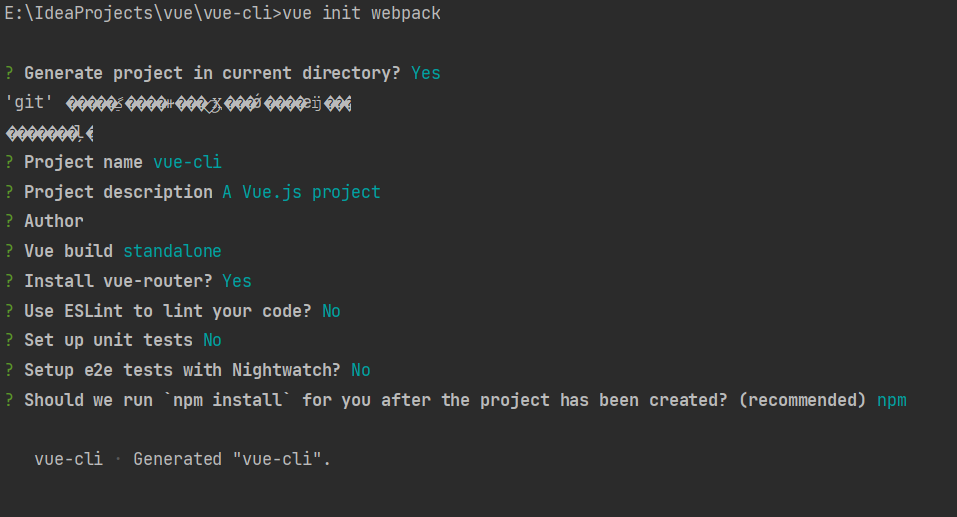
Task: Click the 'Project description' prompt label
Action: tap(118, 192)
